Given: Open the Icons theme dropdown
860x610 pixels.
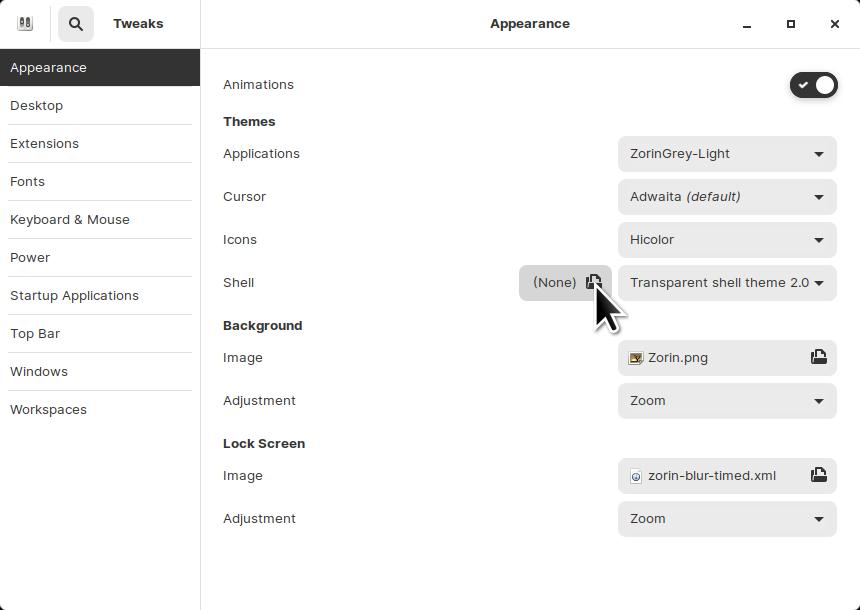Looking at the screenshot, I should pos(727,240).
